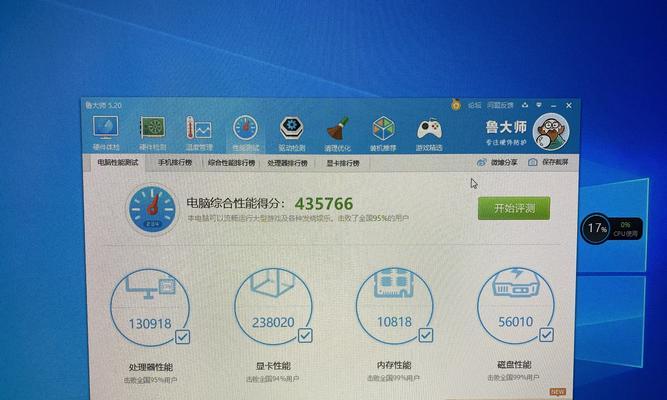Switch to the 手机排行榜 tab
Viewport: 667px width, 400px height.
175,163
